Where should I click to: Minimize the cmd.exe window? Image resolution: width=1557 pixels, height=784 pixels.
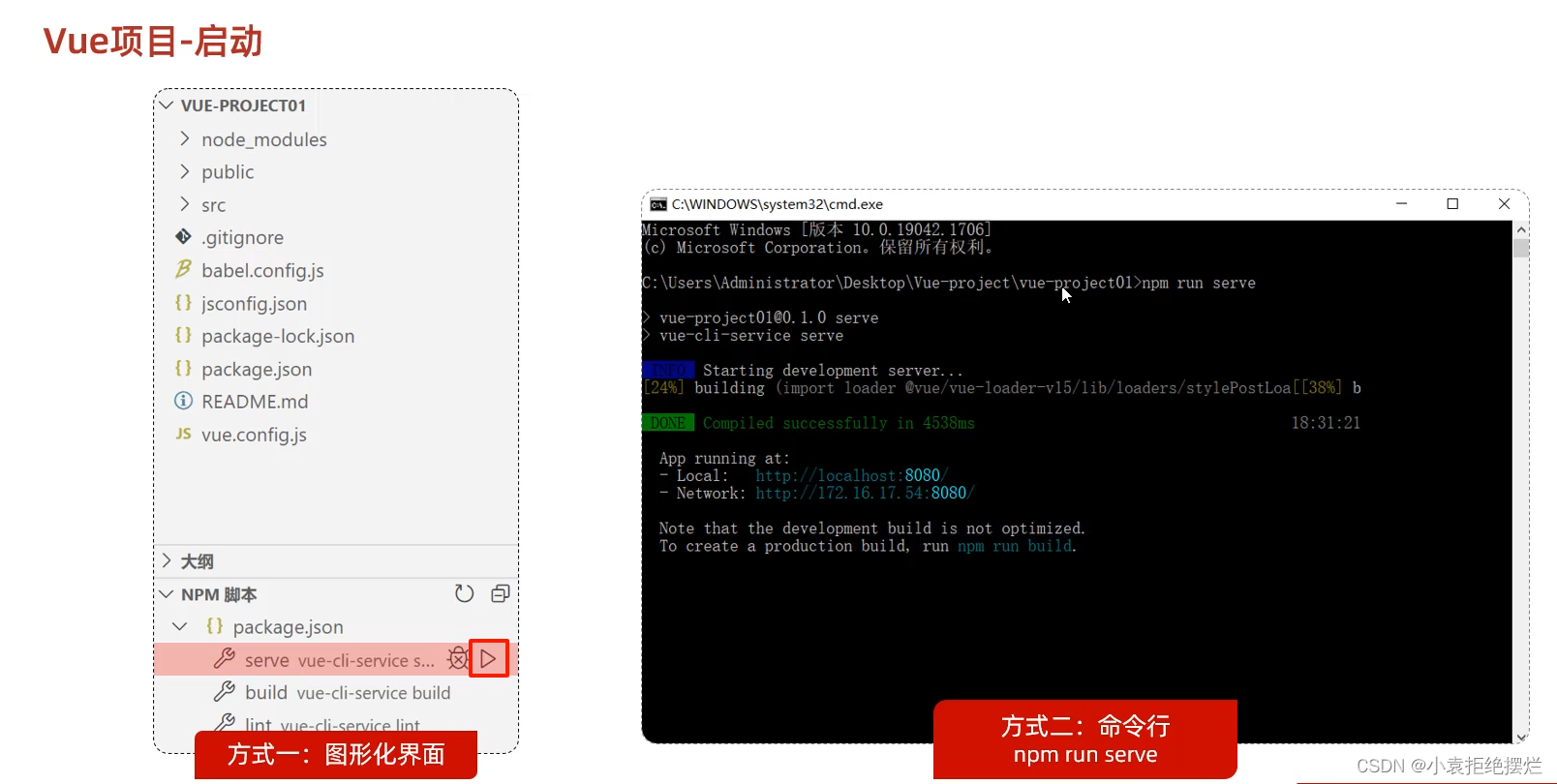tap(1401, 203)
